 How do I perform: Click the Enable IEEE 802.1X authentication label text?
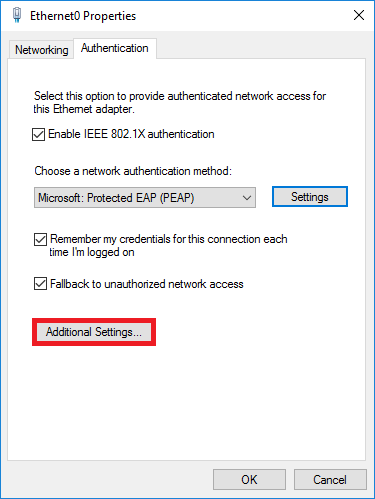[x=131, y=134]
